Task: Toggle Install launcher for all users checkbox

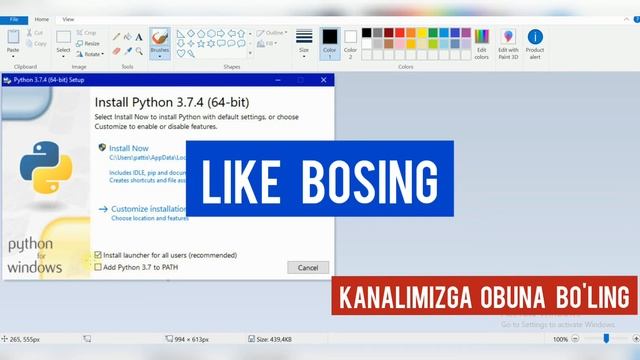Action: [98, 255]
